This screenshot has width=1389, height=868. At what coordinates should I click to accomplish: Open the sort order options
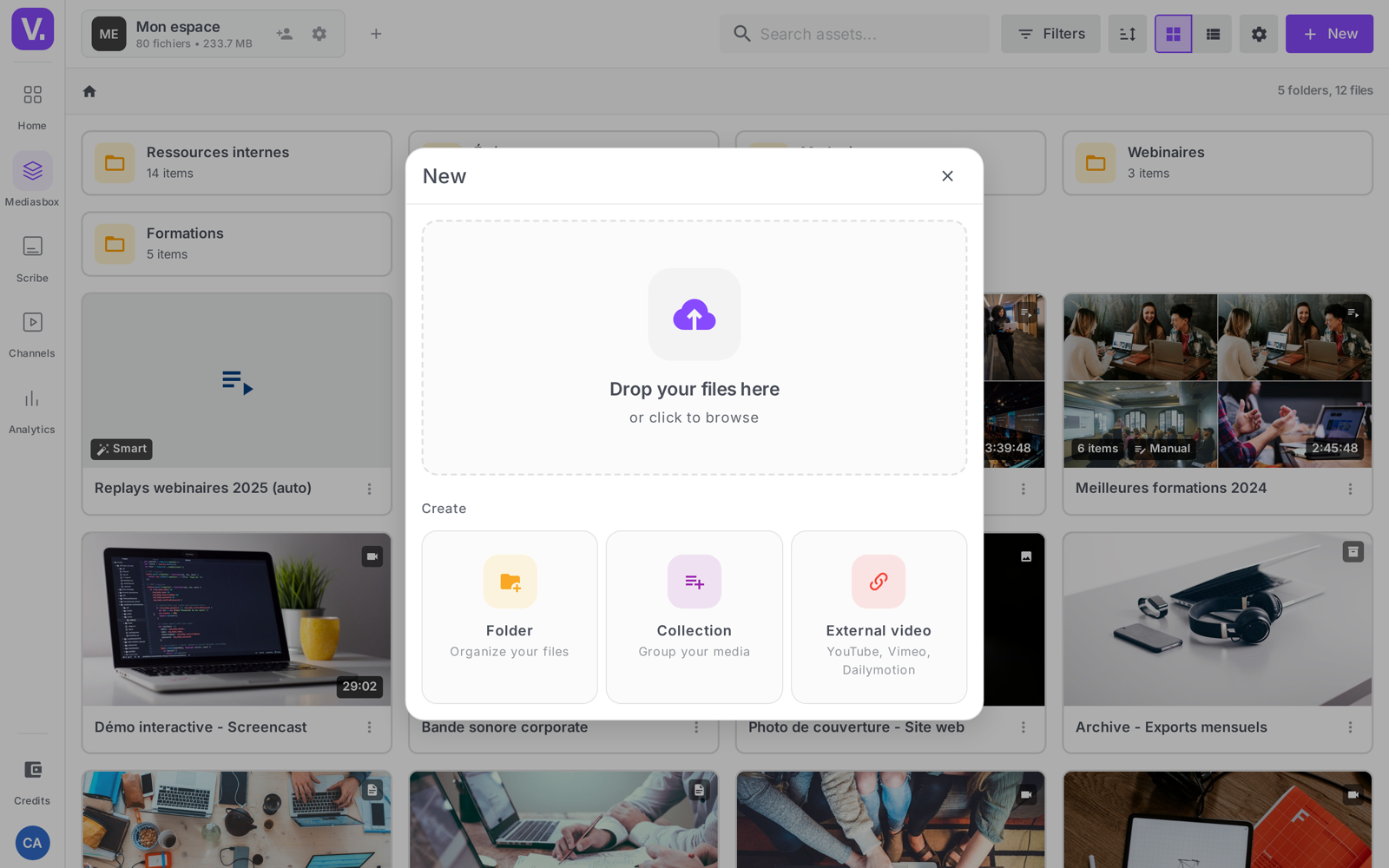(1128, 34)
